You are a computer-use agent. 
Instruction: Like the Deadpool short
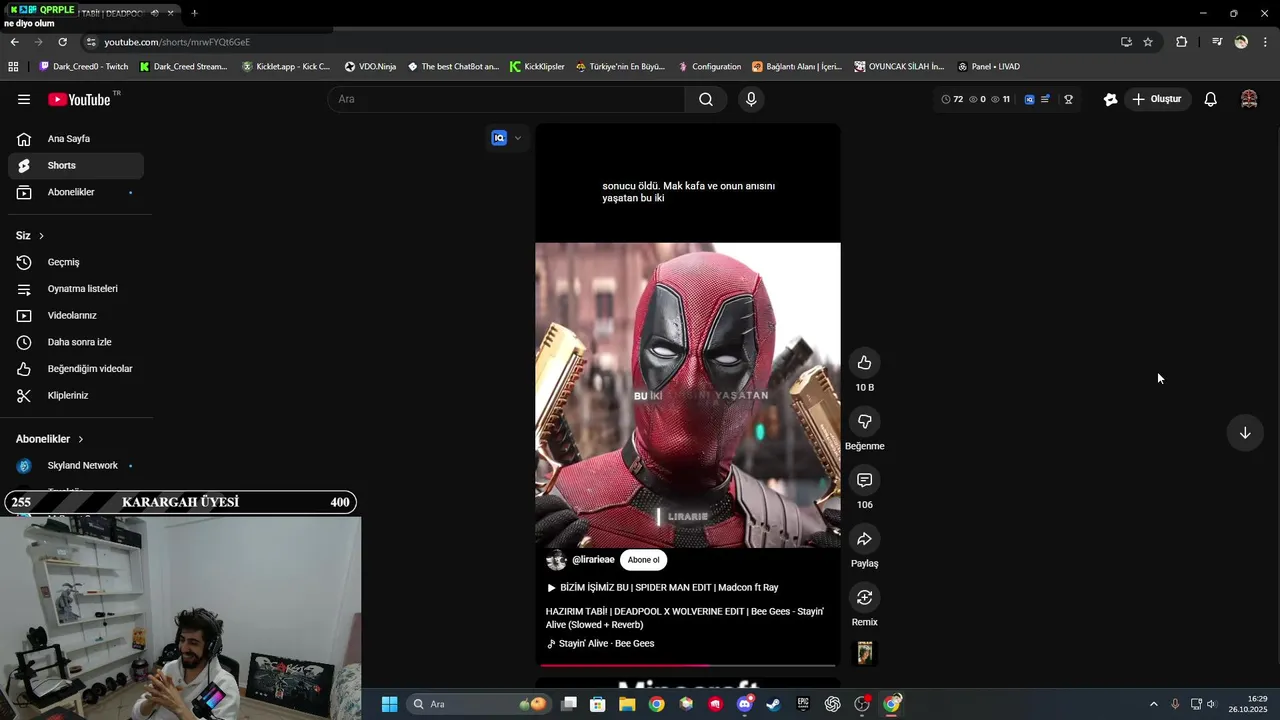pyautogui.click(x=865, y=363)
